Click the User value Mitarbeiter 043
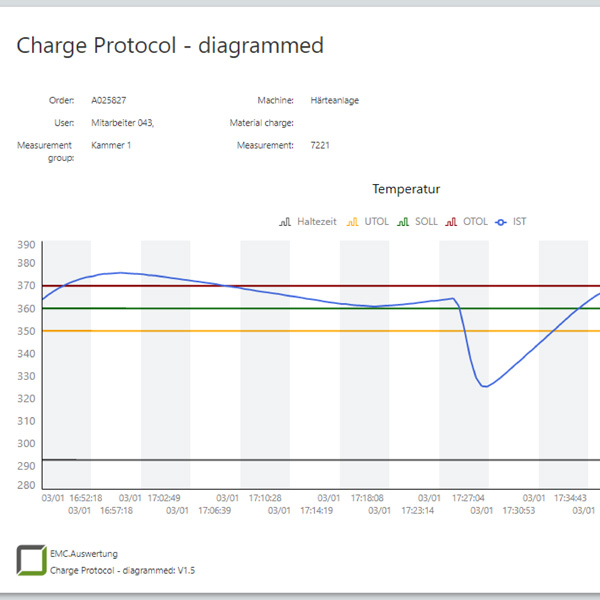 [x=122, y=123]
